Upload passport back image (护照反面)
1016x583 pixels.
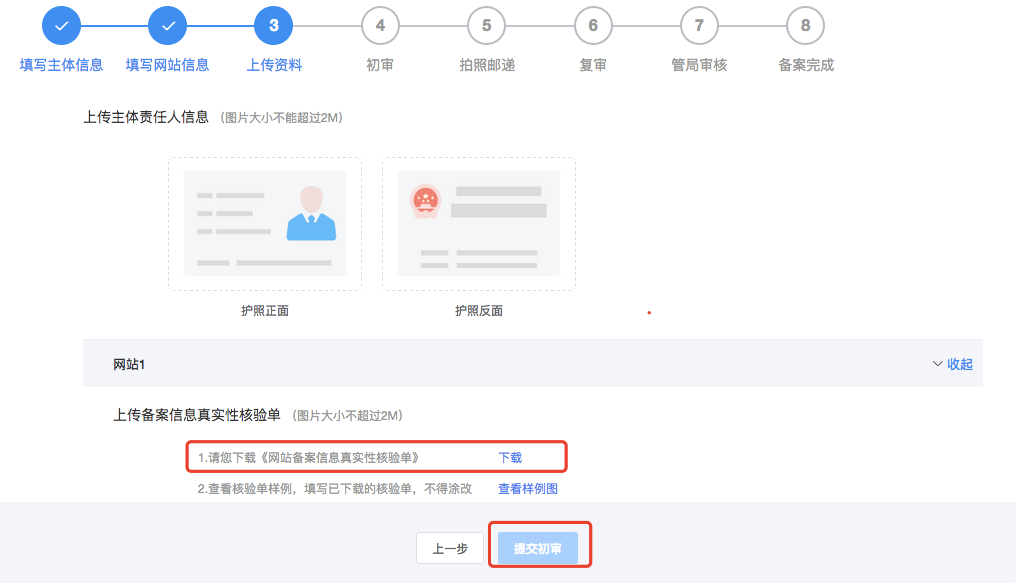pos(478,224)
